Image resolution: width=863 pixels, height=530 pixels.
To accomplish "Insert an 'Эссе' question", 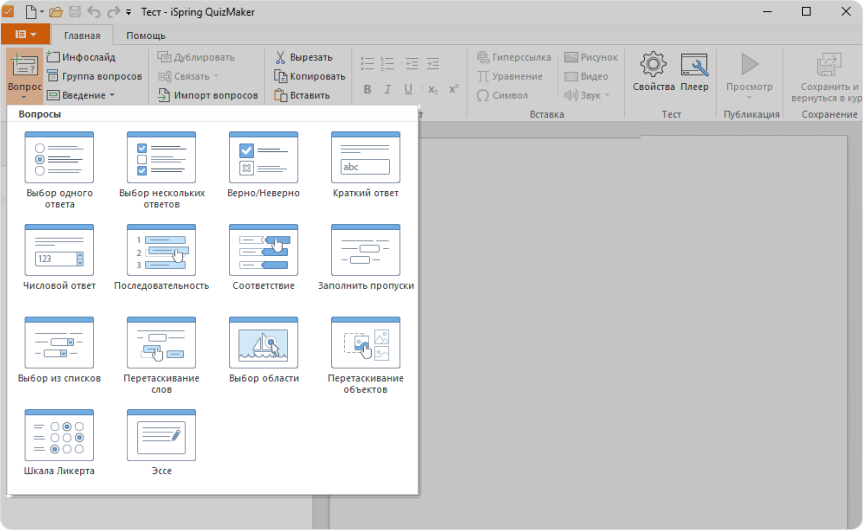I will click(161, 435).
